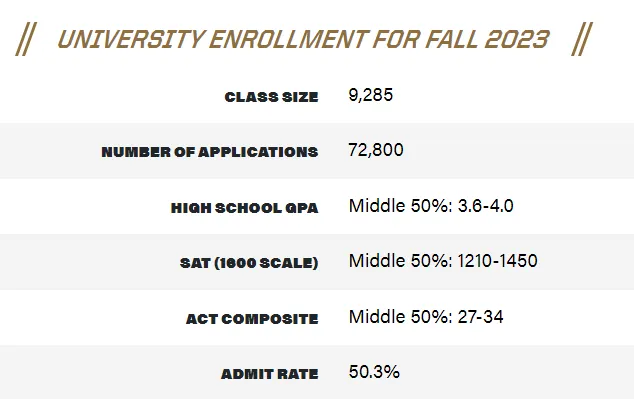Viewport: 634px width, 399px height.
Task: Select the Admit Rate label
Action: click(x=270, y=374)
